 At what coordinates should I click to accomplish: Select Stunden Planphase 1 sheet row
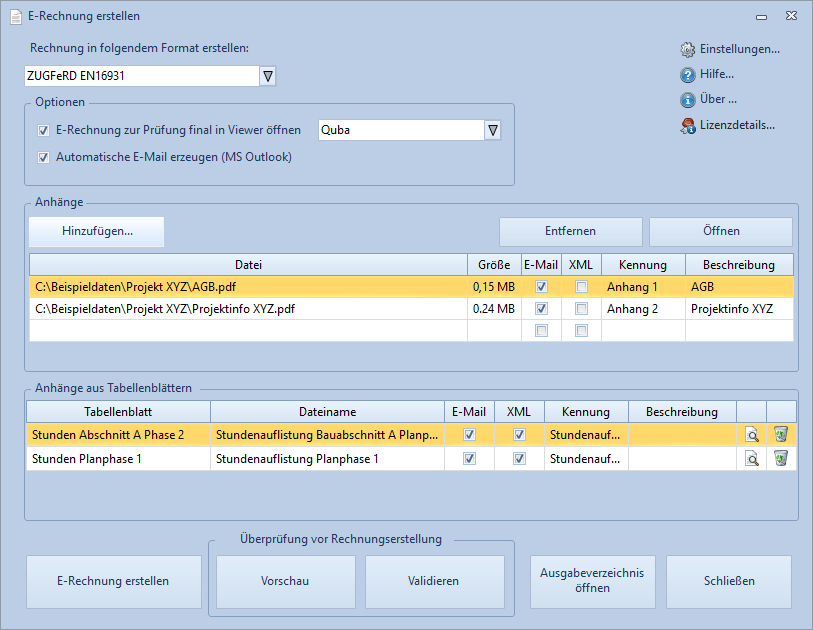click(x=118, y=459)
